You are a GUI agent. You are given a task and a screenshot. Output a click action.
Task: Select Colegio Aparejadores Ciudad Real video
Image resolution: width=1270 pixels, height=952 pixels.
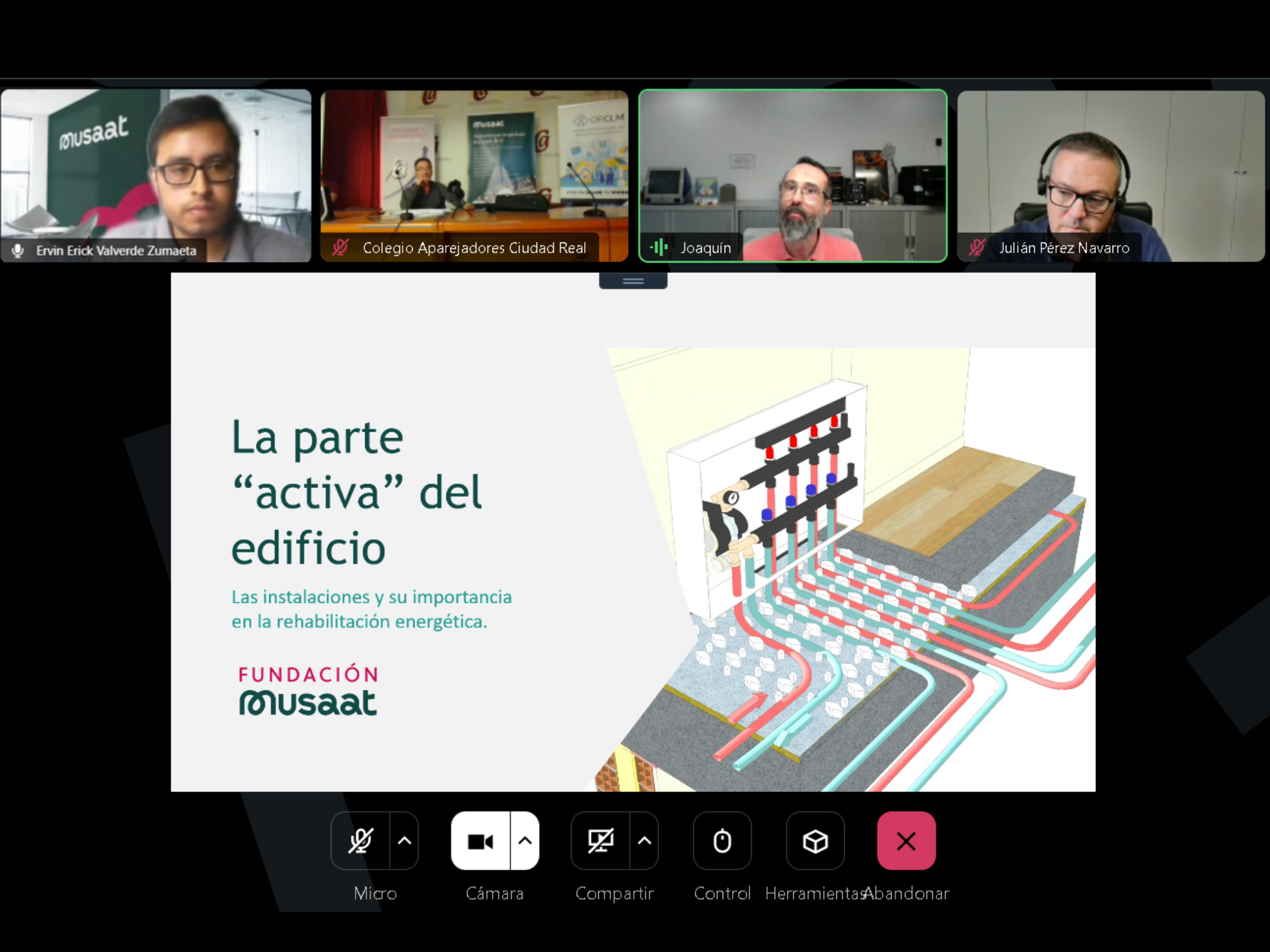pos(474,165)
